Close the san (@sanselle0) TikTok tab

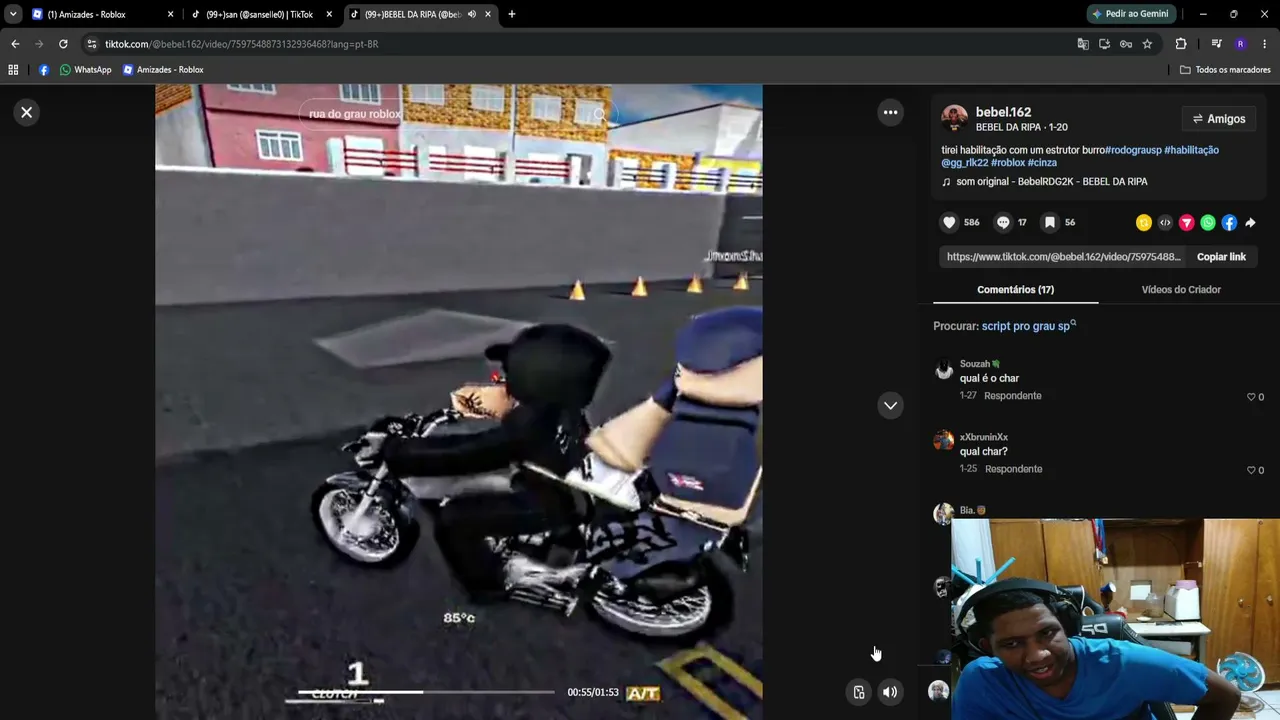tap(329, 15)
